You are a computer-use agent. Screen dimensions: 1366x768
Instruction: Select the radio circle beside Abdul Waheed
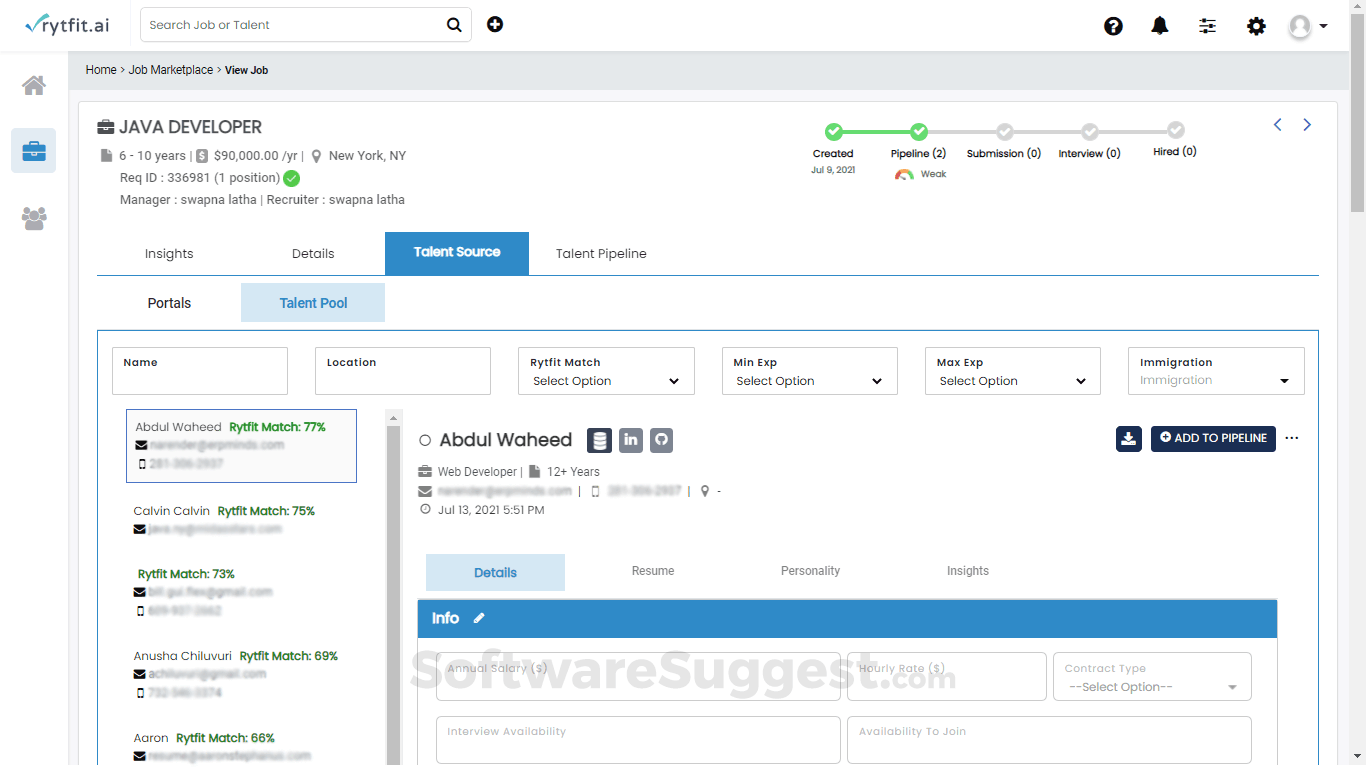click(425, 440)
